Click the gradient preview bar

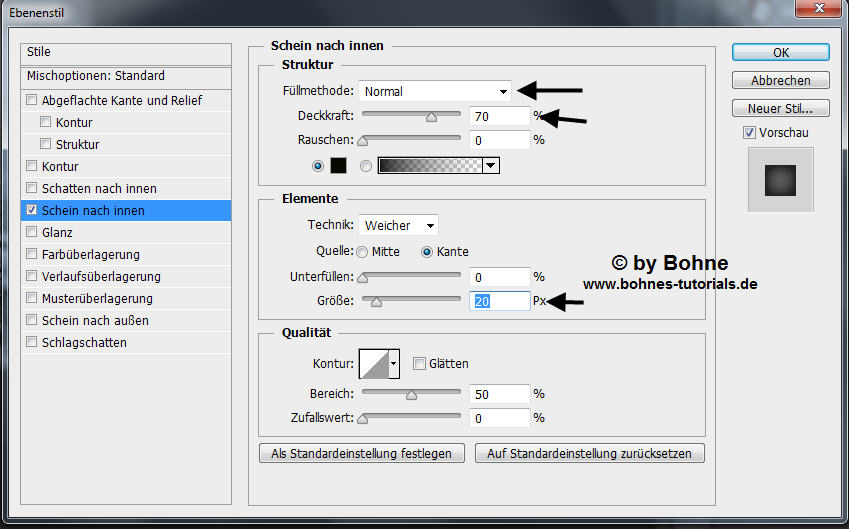(429, 166)
